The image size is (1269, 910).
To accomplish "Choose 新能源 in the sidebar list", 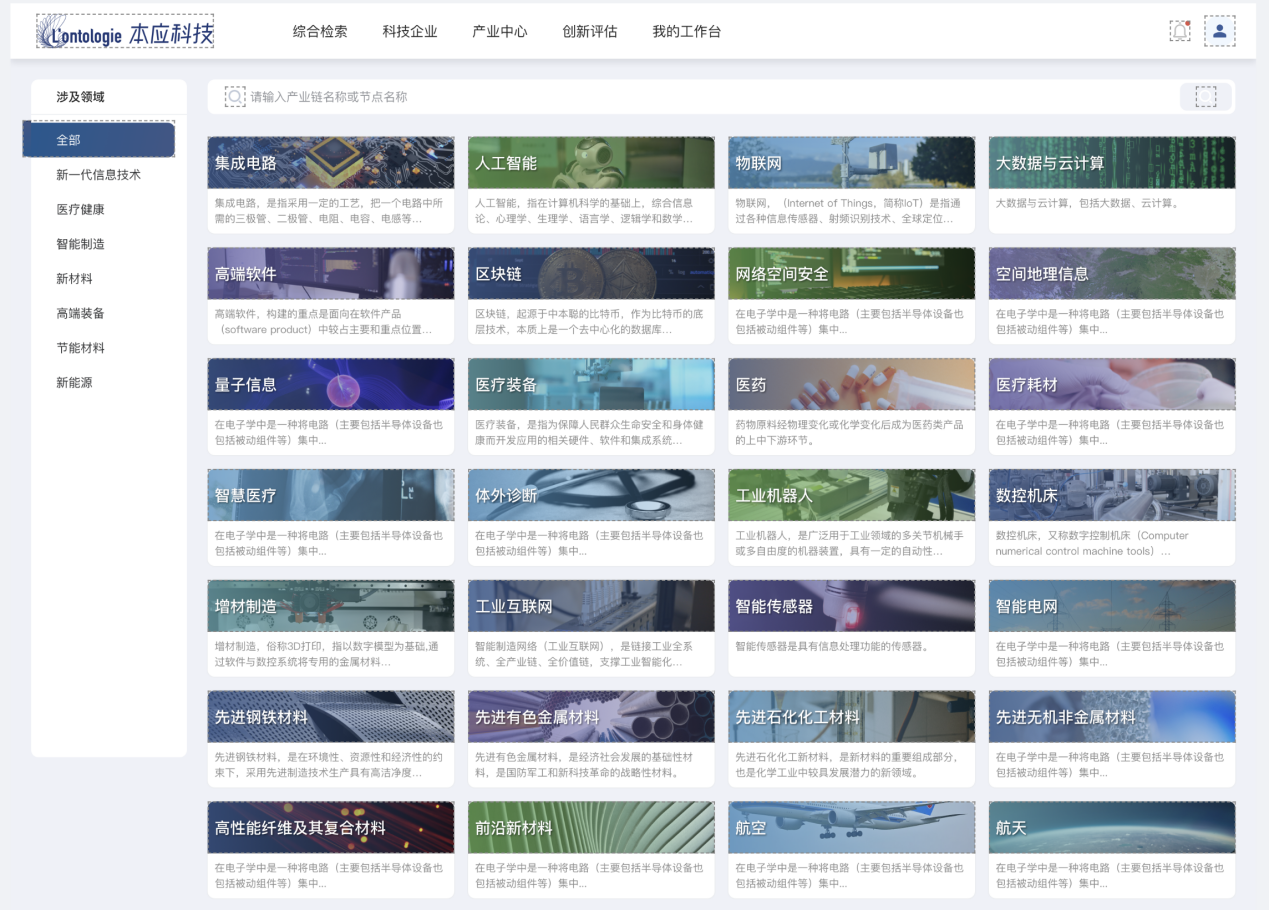I will (74, 383).
